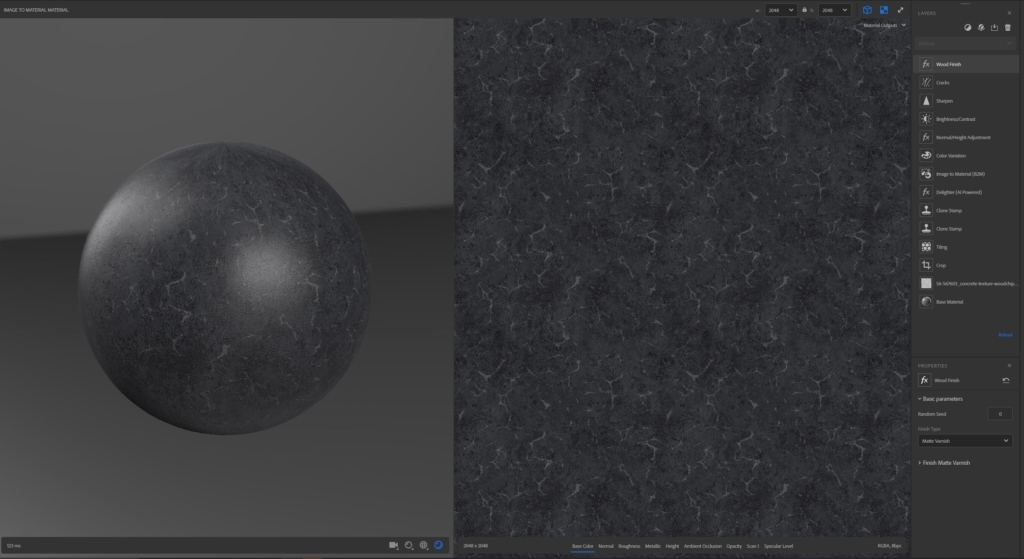
Task: Click the add material layer icon
Action: [x=981, y=27]
